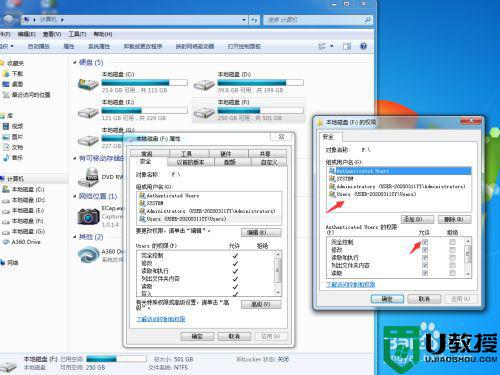Toggle Allow checkbox for Modify permission
500x375 pixels.
point(425,250)
